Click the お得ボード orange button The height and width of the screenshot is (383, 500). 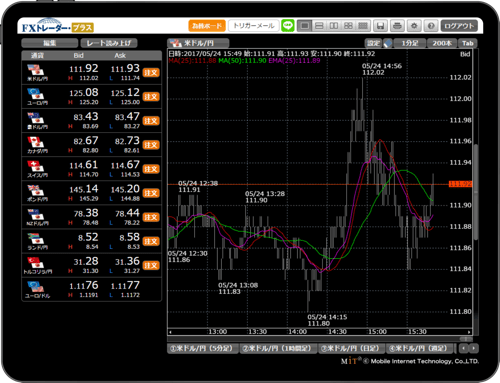click(x=207, y=26)
